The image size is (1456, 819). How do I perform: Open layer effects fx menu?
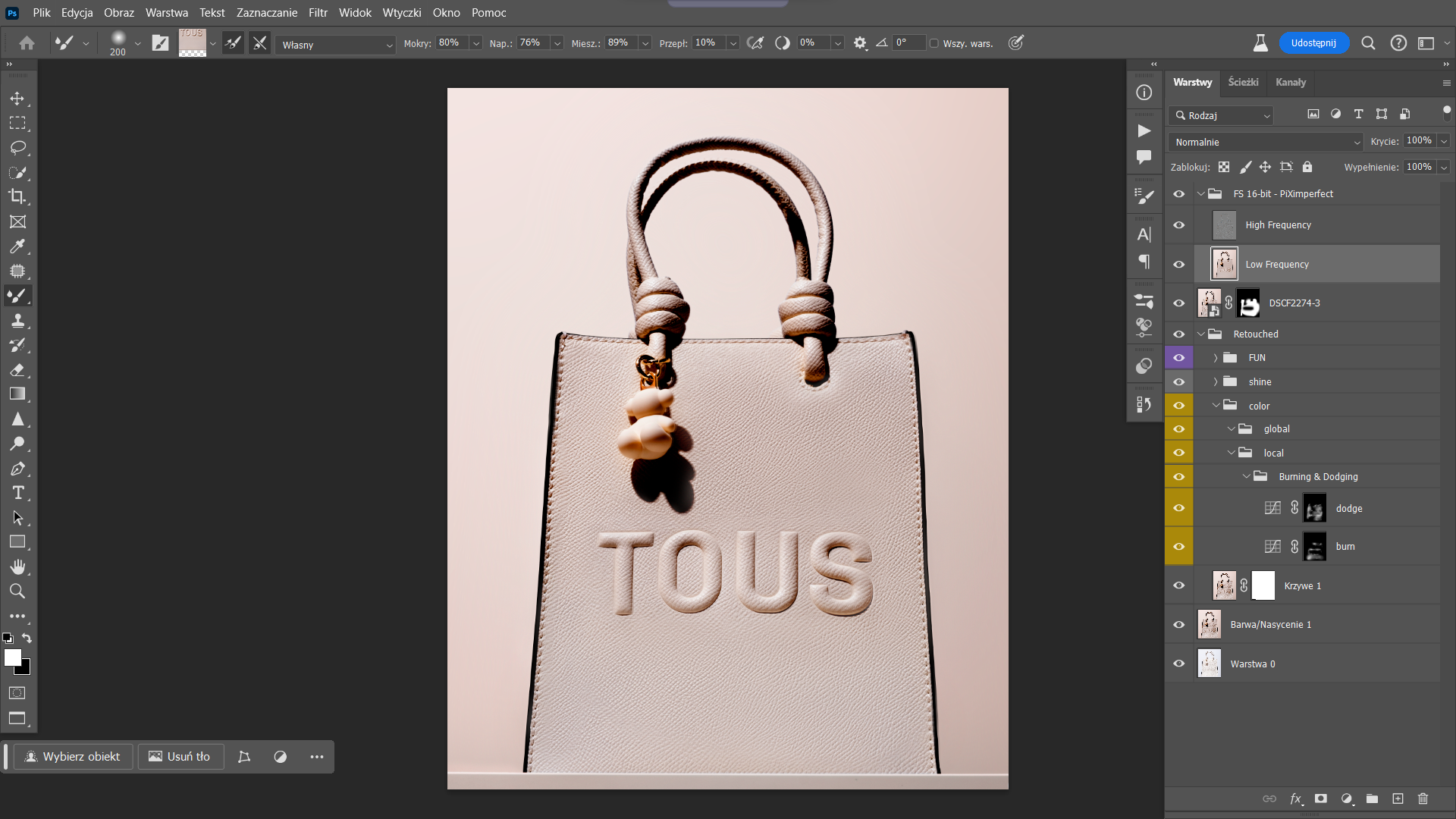pos(1296,799)
